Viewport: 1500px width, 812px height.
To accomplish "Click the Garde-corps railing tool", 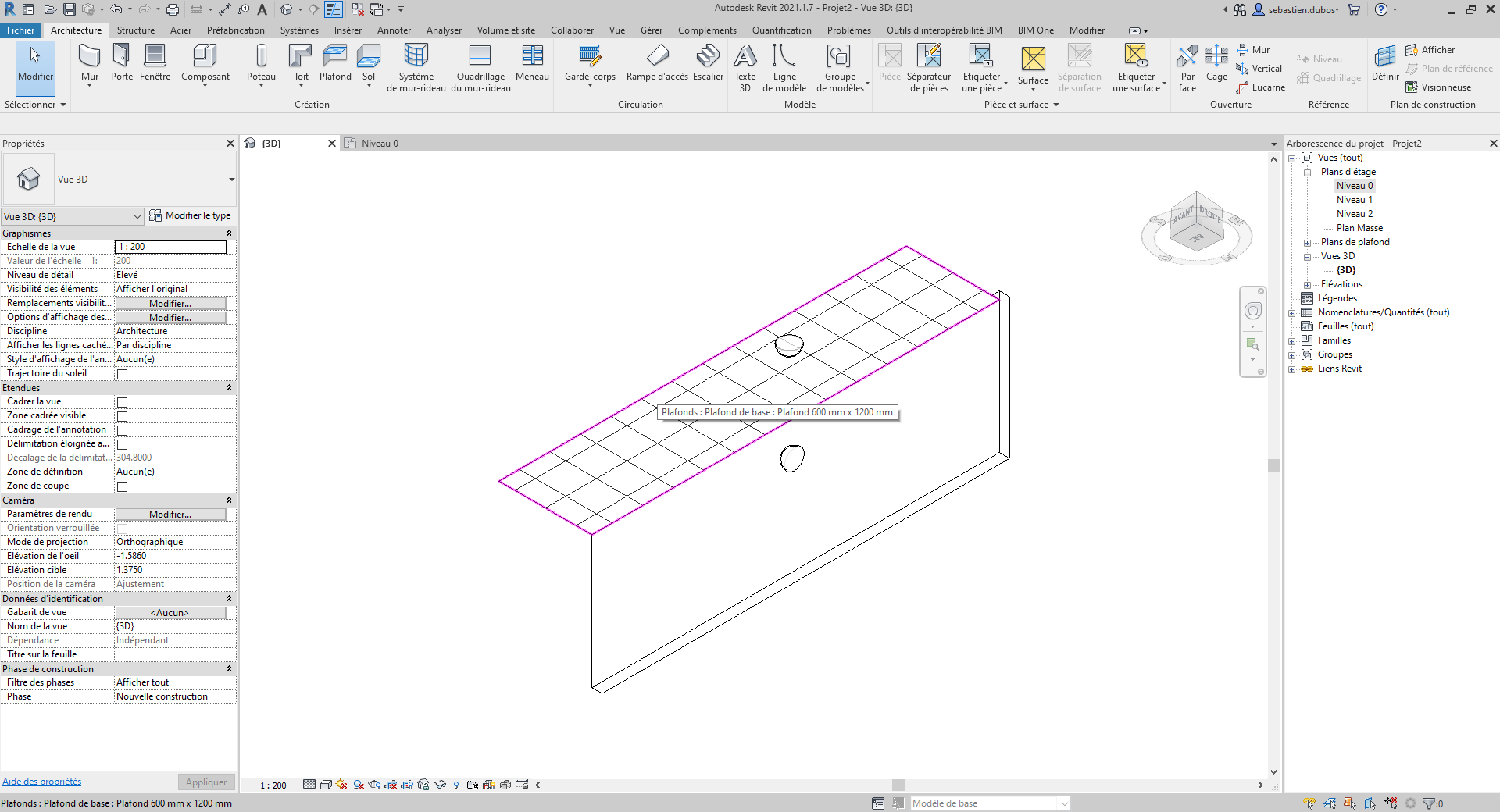I will click(590, 62).
